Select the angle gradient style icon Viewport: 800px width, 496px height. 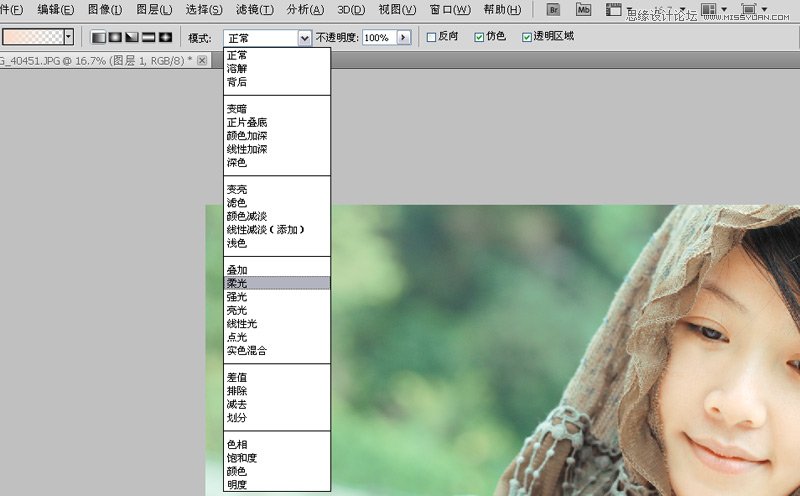[132, 37]
